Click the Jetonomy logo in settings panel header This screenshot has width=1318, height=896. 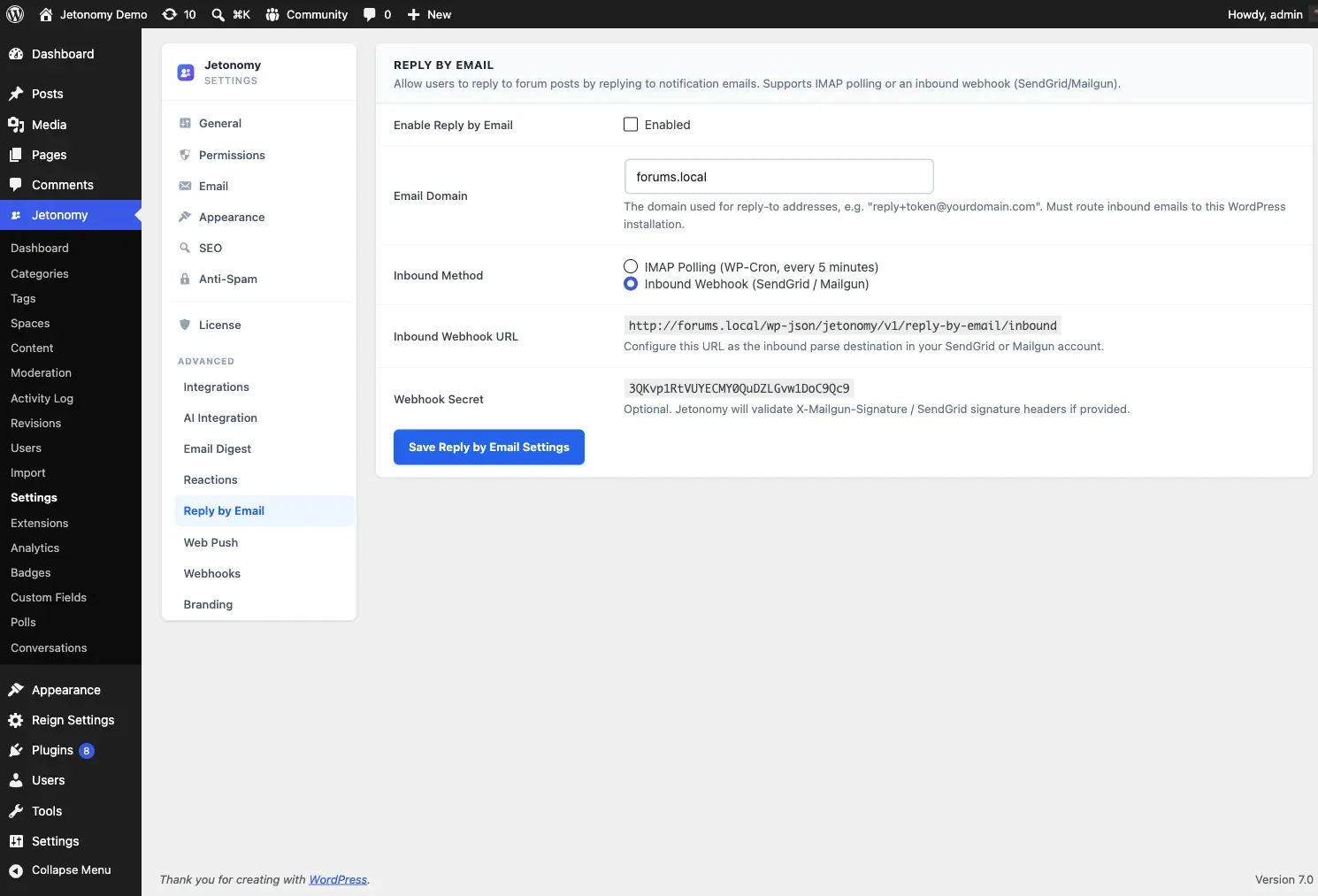pos(186,73)
